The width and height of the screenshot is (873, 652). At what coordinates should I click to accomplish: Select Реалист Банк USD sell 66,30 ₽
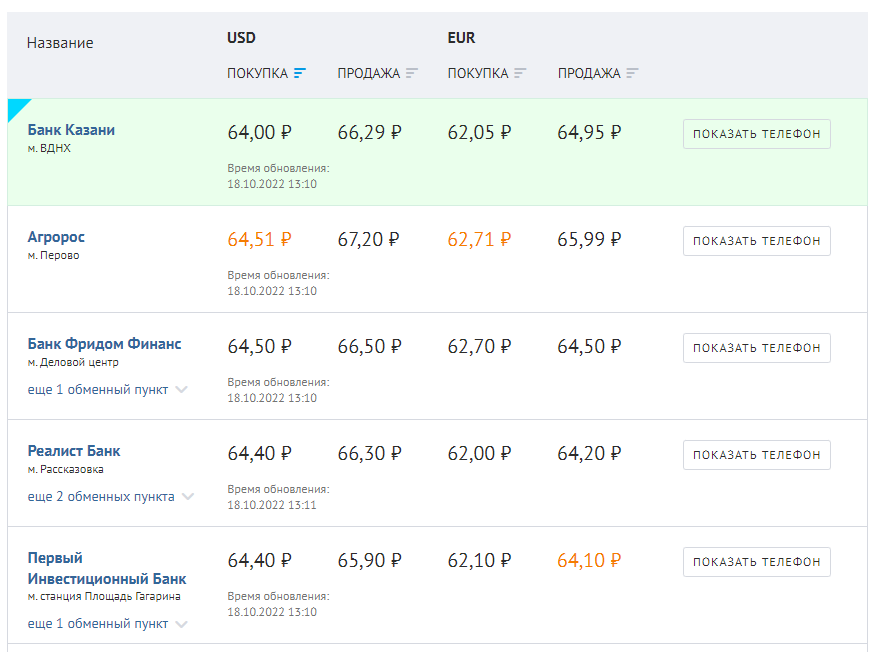[370, 453]
